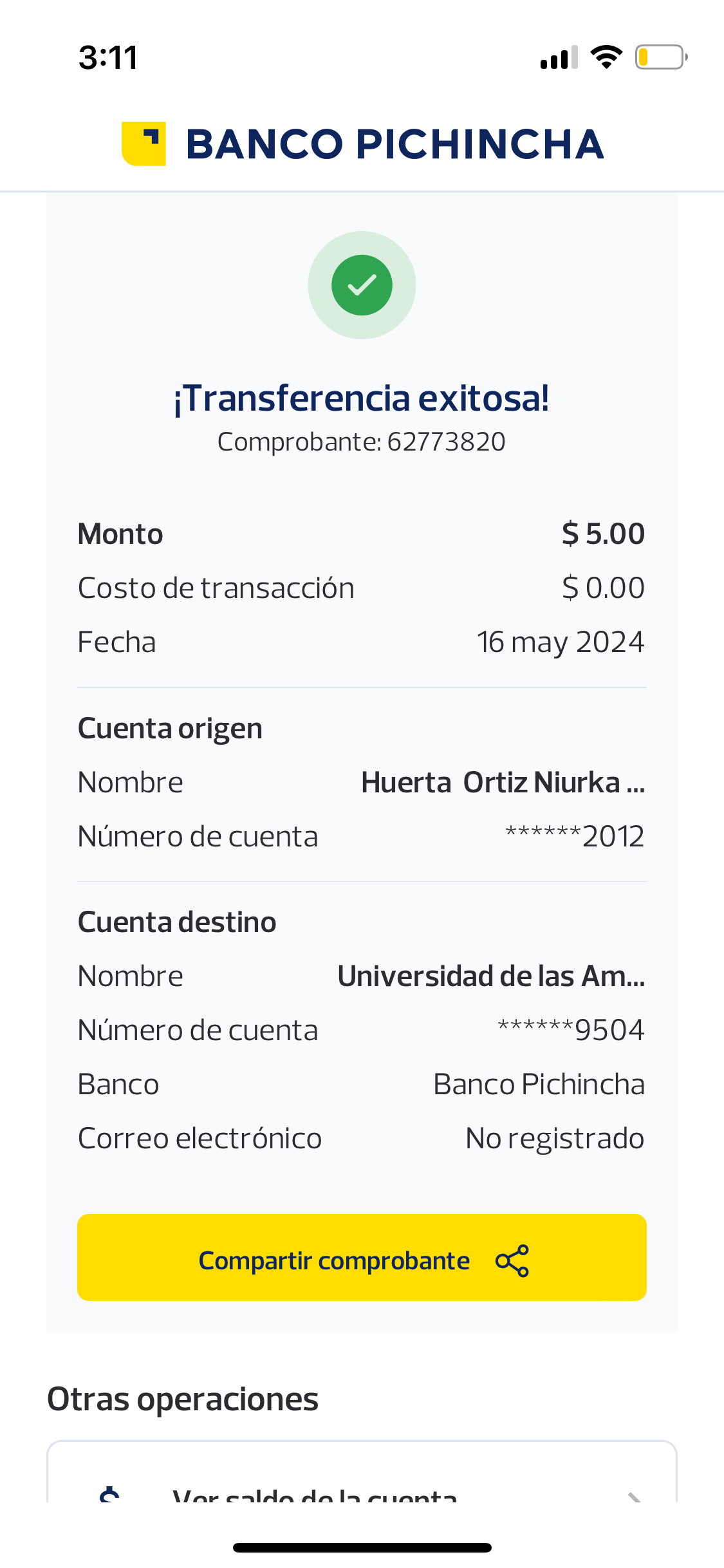Tap the battery indicator in status bar
The image size is (724, 1568).
[x=661, y=57]
